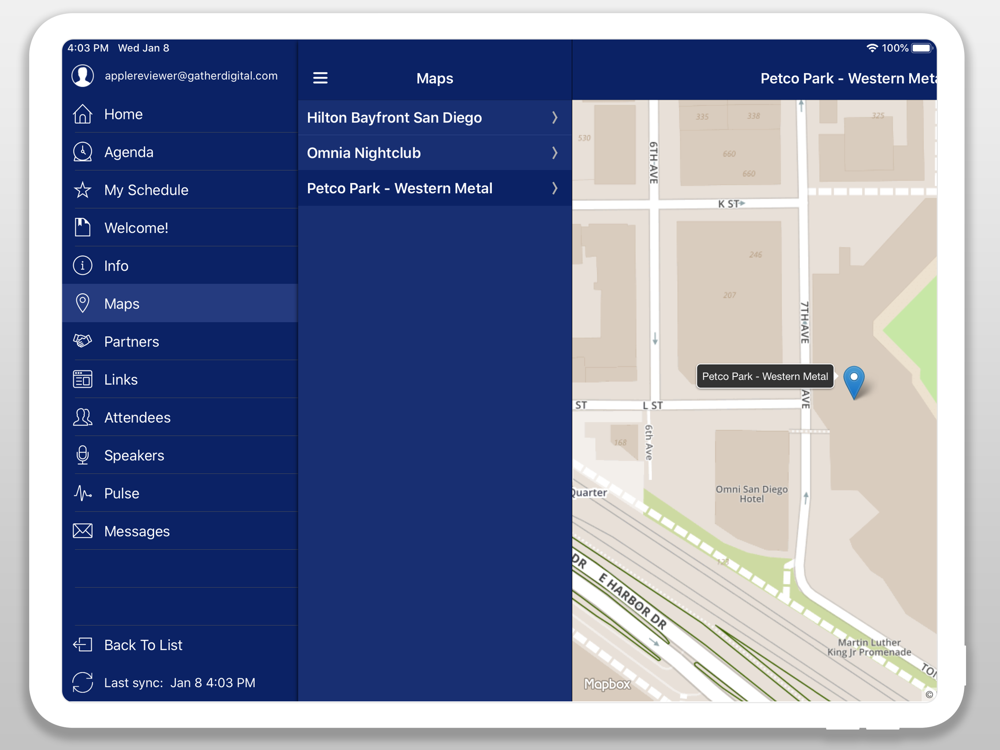The height and width of the screenshot is (750, 1000).
Task: Select Maps in the sidebar
Action: (x=180, y=304)
